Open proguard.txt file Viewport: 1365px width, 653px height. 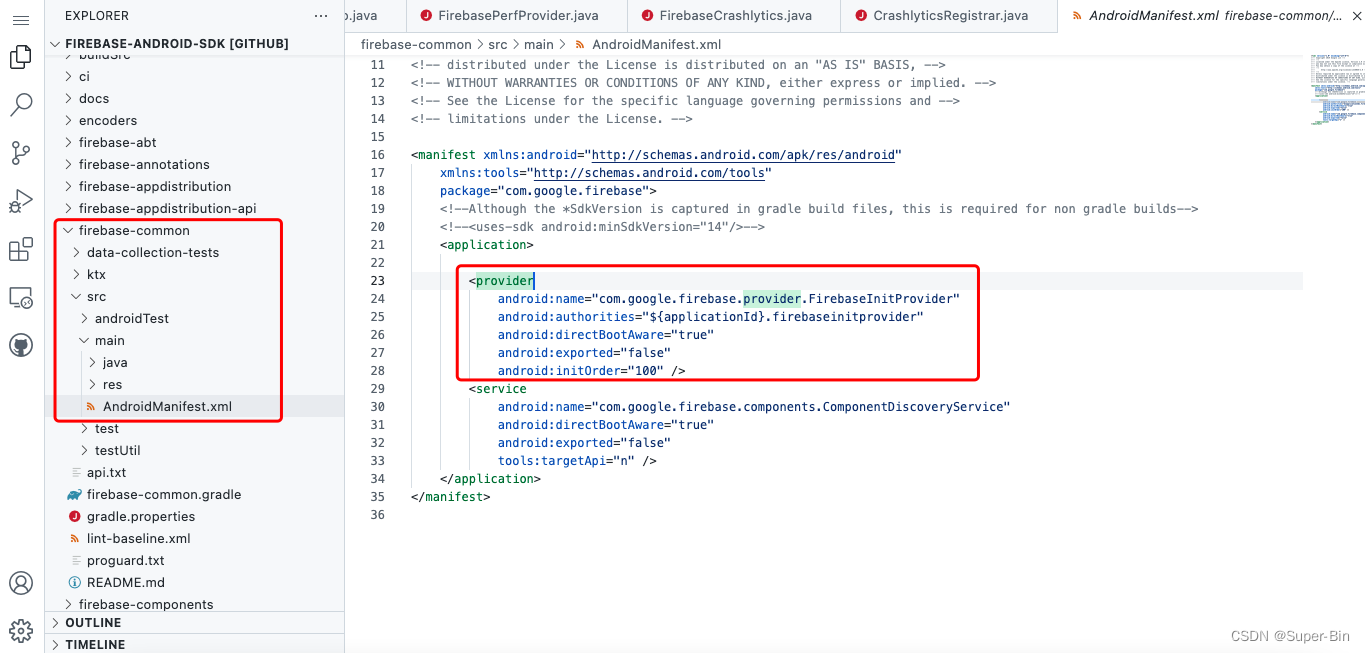(x=195, y=560)
